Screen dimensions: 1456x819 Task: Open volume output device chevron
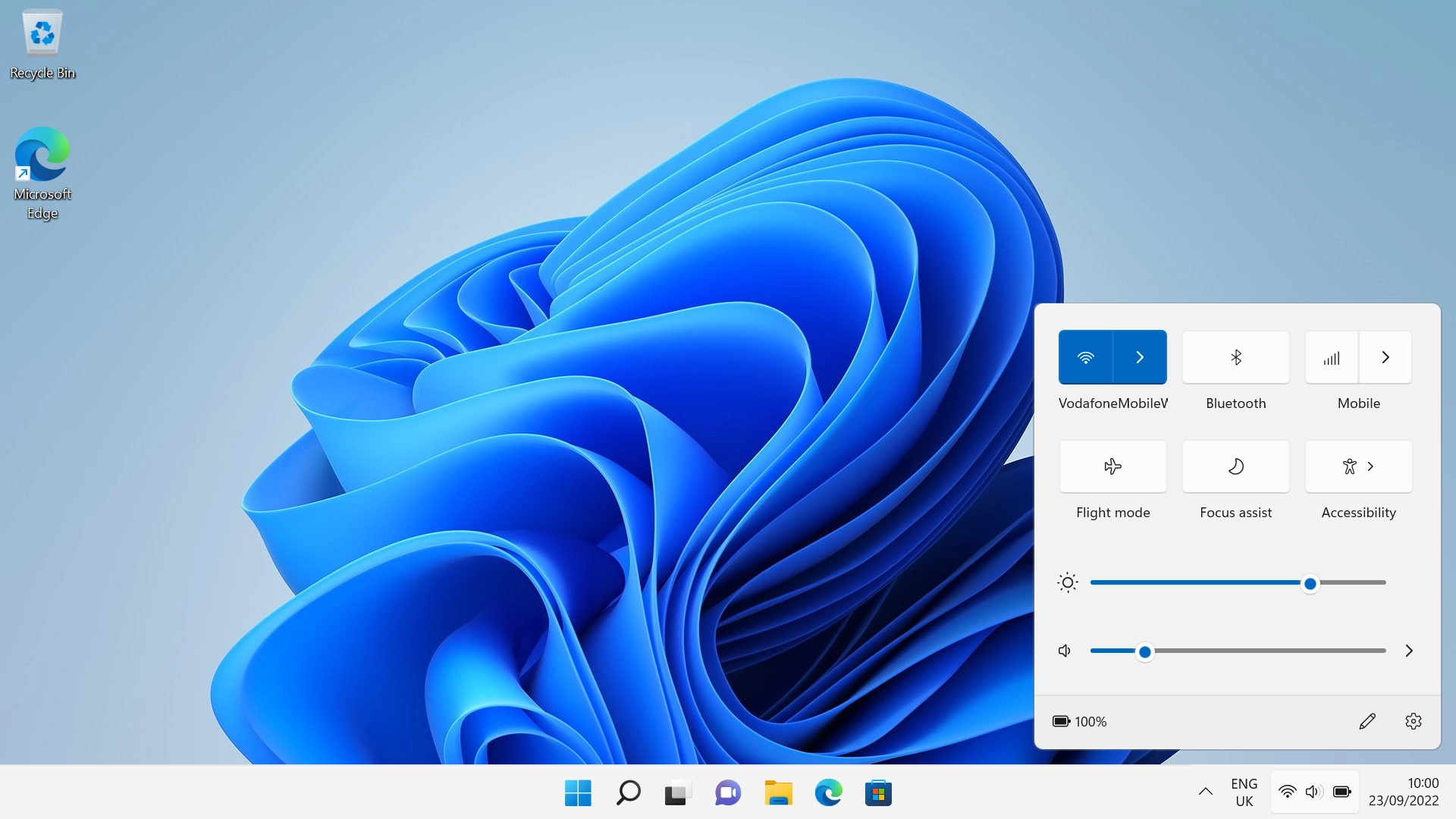(x=1409, y=651)
